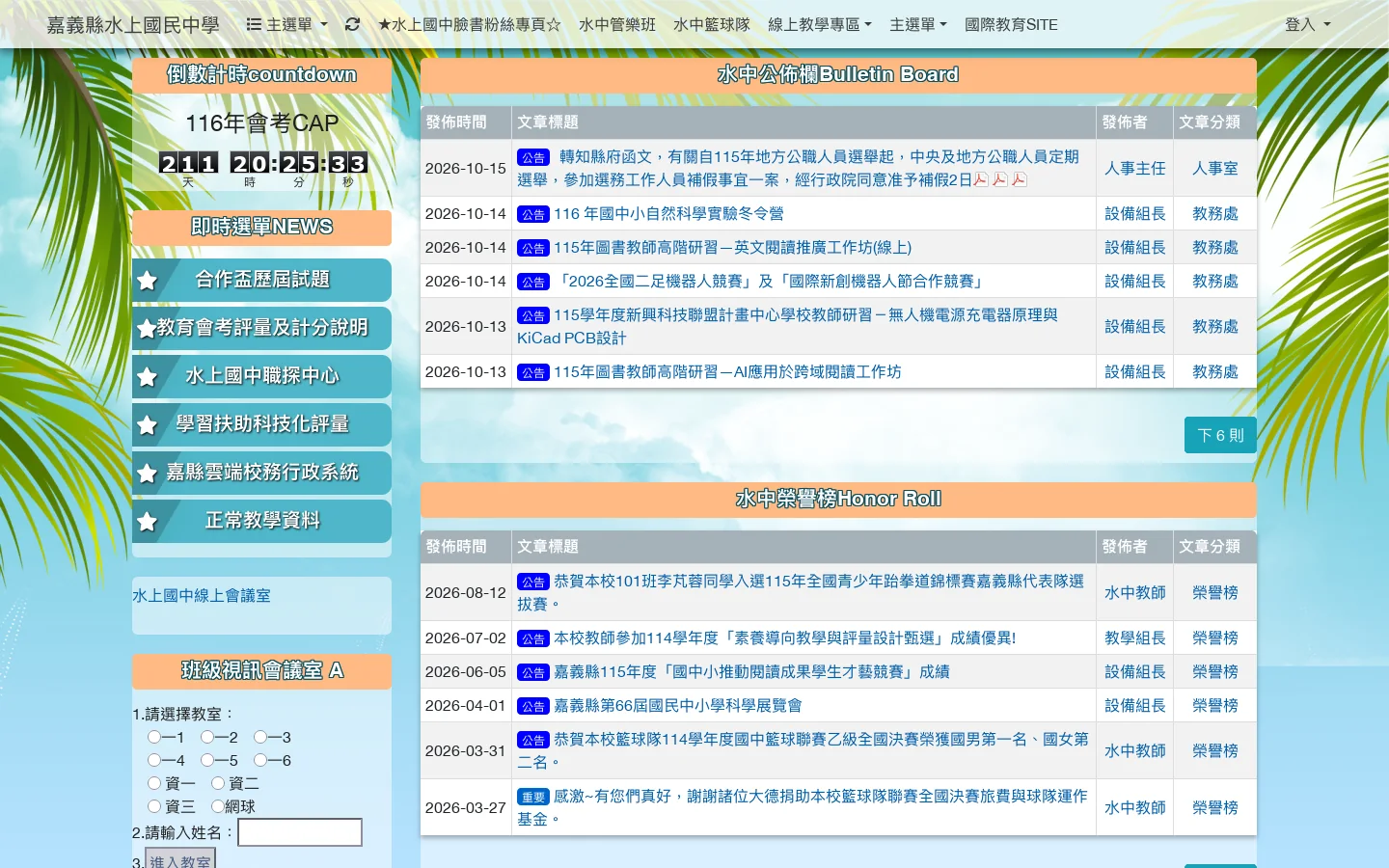
Task: Click the refresh icon in the navbar
Action: [x=352, y=24]
